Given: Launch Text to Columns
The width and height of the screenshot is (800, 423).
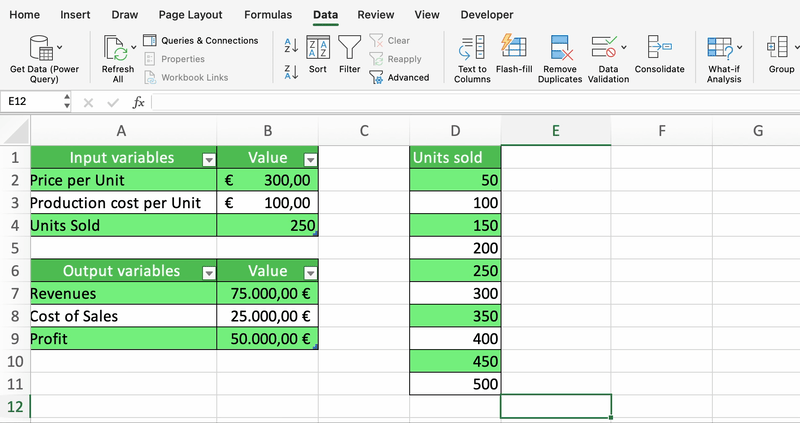Looking at the screenshot, I should tap(472, 59).
